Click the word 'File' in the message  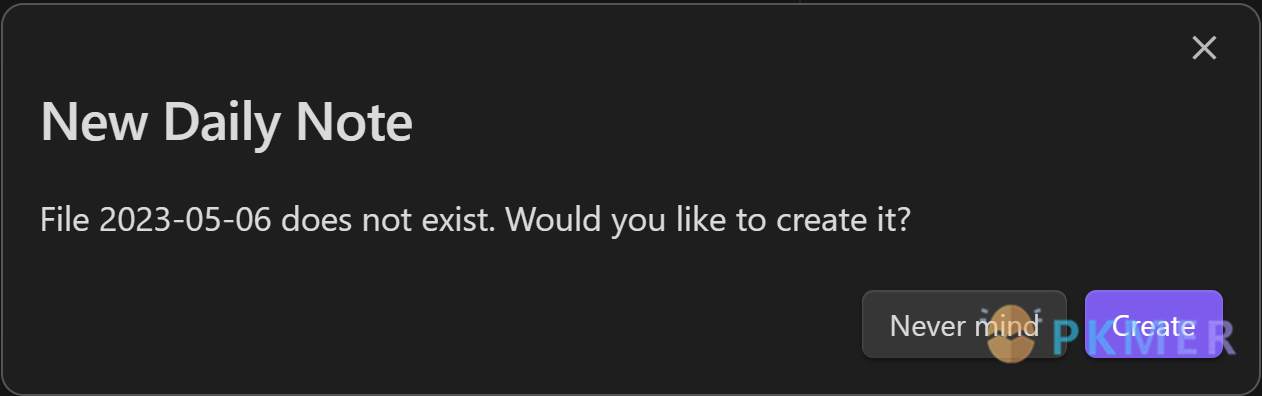66,219
